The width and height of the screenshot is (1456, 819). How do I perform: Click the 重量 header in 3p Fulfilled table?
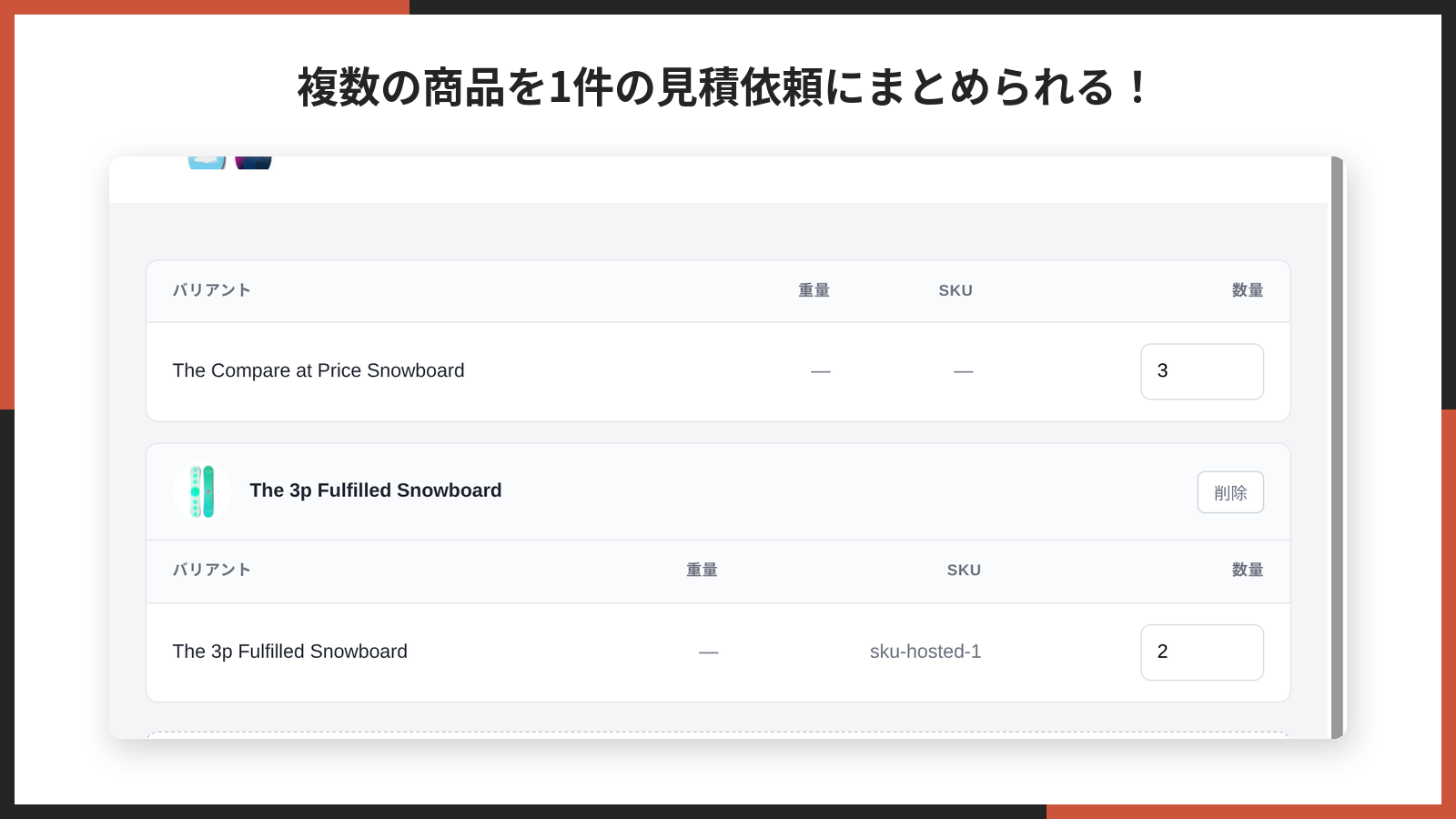pos(702,570)
